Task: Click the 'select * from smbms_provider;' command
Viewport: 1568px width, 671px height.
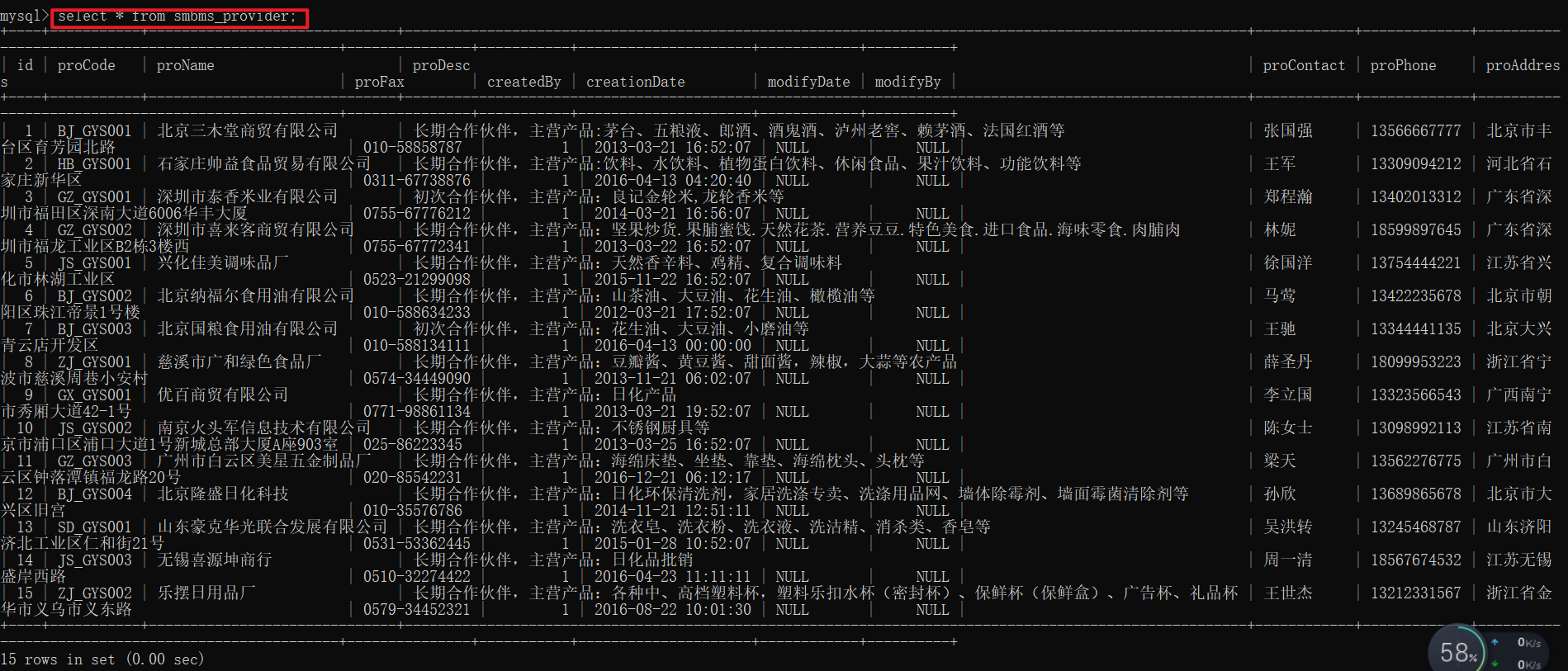Action: point(177,17)
